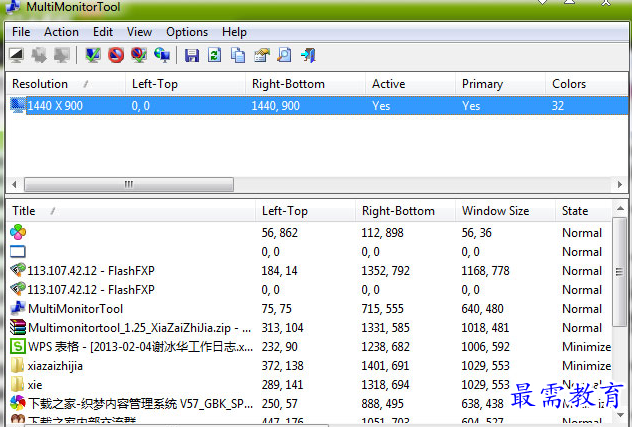The image size is (632, 427).
Task: Open the Options menu
Action: (187, 32)
